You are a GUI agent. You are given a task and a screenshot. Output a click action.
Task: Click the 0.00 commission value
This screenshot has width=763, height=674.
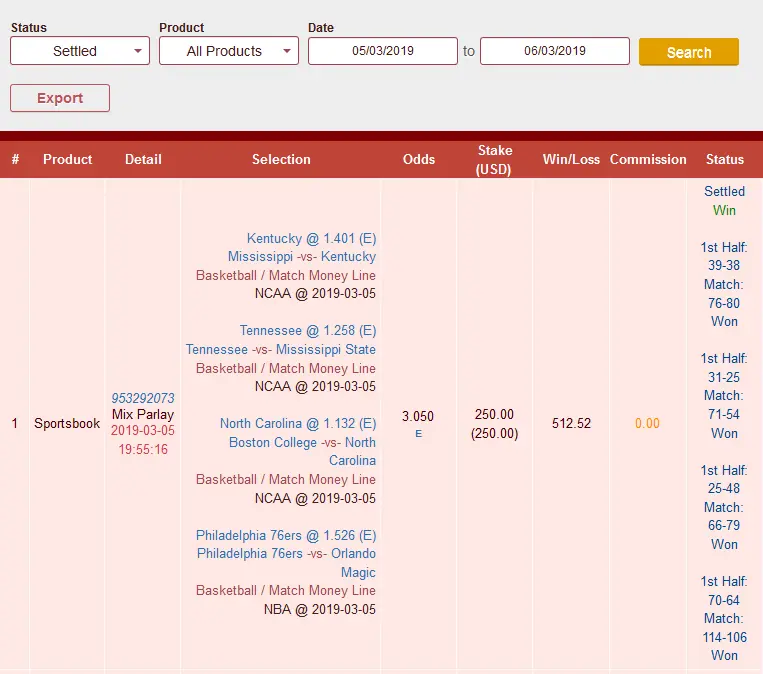click(x=647, y=423)
